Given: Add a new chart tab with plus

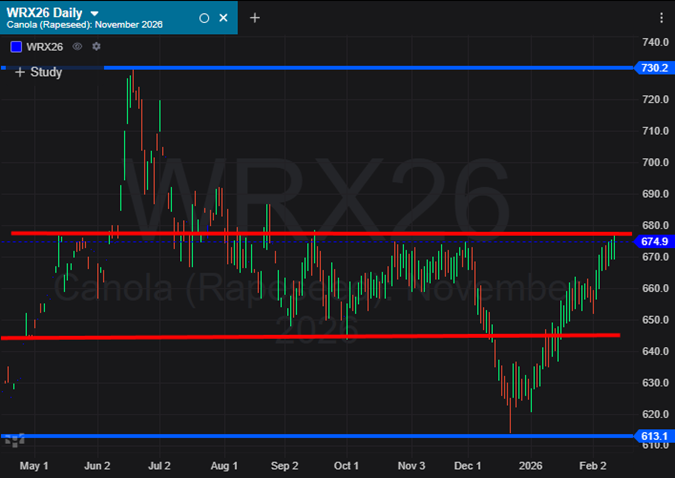Looking at the screenshot, I should click(x=255, y=18).
